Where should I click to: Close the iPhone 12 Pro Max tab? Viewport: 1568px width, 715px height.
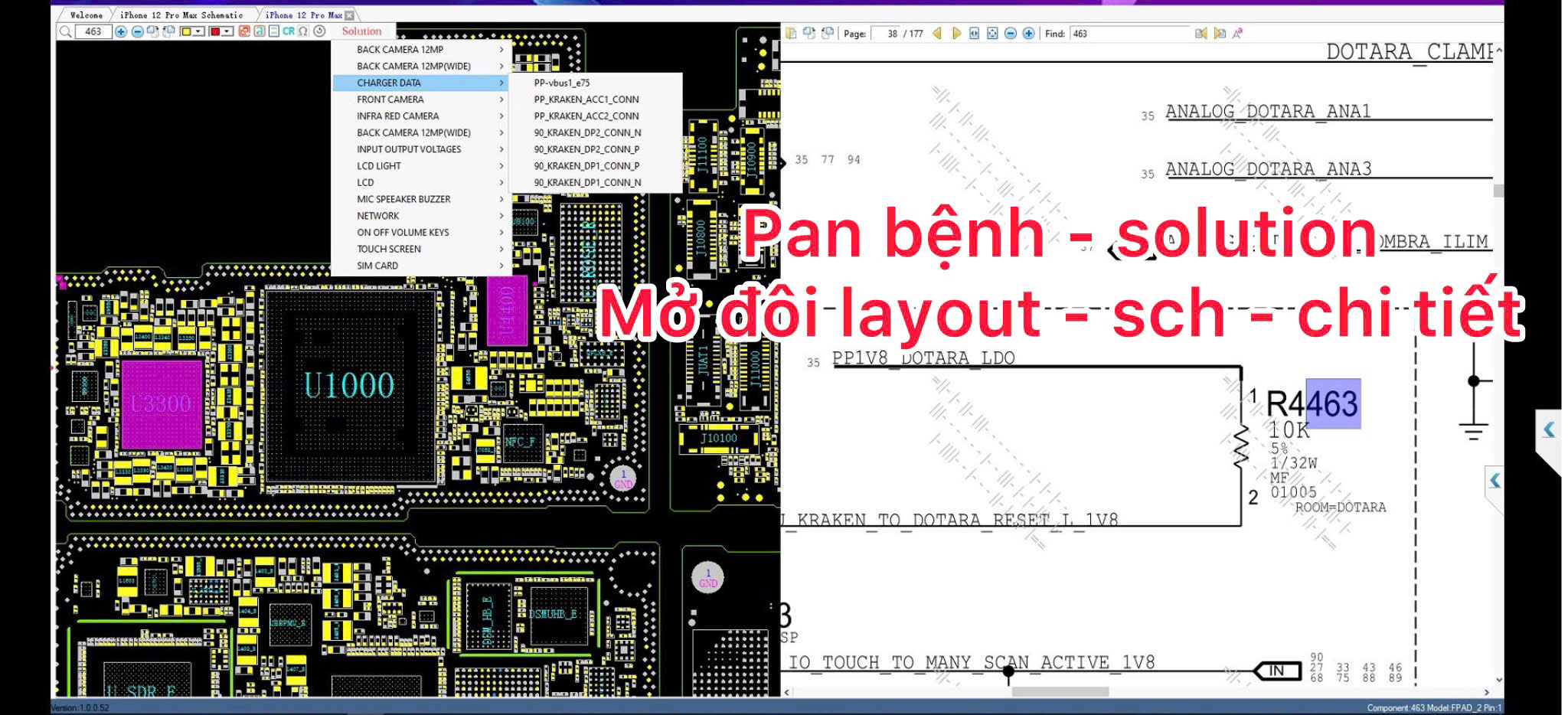pyautogui.click(x=350, y=15)
